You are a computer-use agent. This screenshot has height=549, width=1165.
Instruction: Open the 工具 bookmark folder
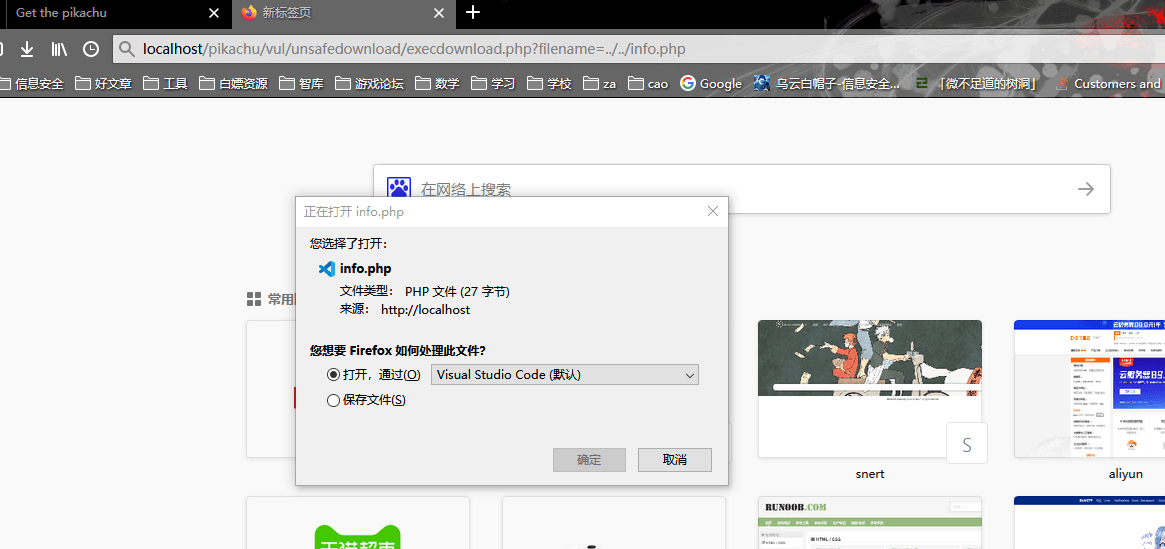coord(165,83)
